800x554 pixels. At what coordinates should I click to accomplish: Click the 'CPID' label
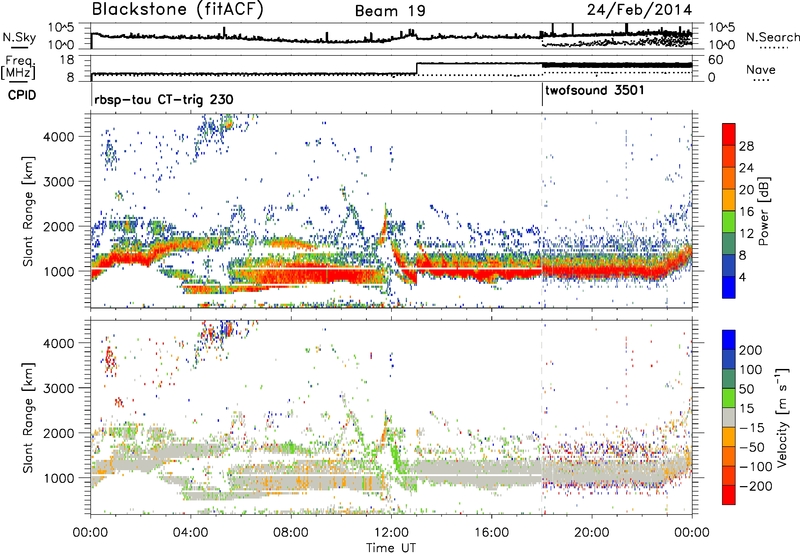pyautogui.click(x=22, y=95)
